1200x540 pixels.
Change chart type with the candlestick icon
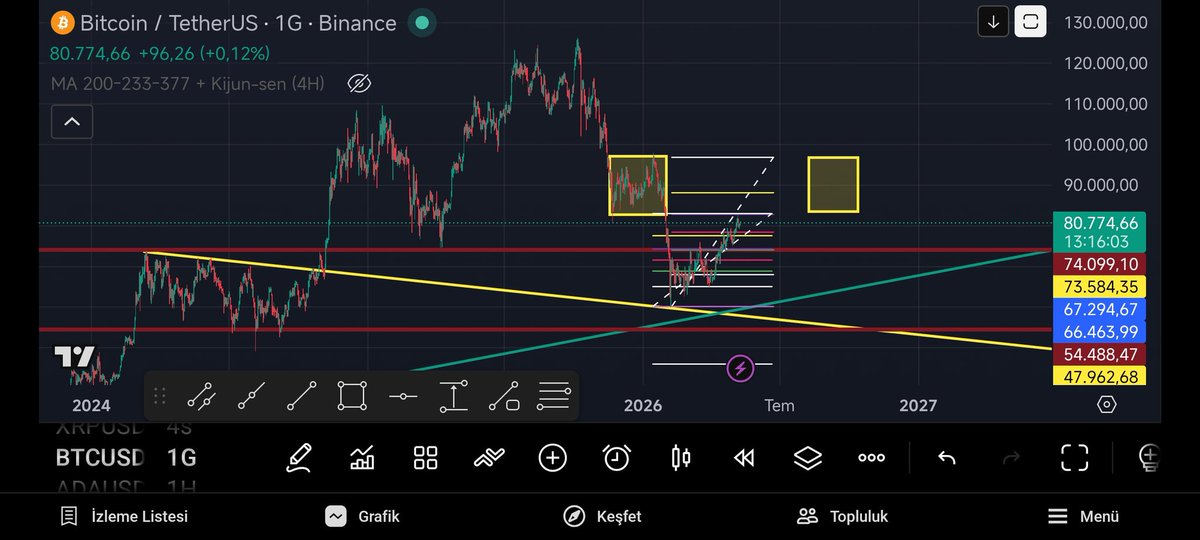681,458
